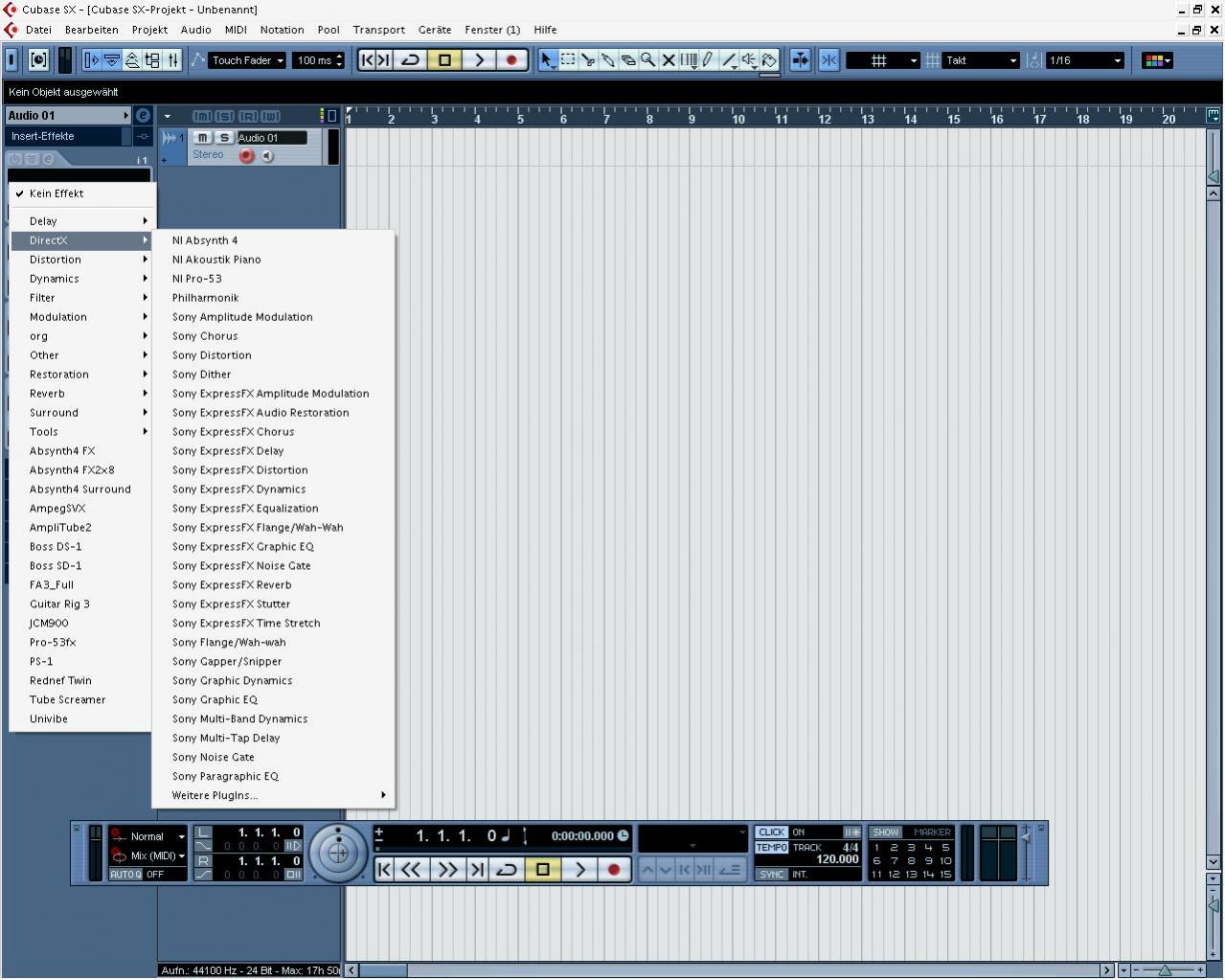This screenshot has height=980, width=1225.
Task: Select the Erase tool
Action: [x=628, y=60]
